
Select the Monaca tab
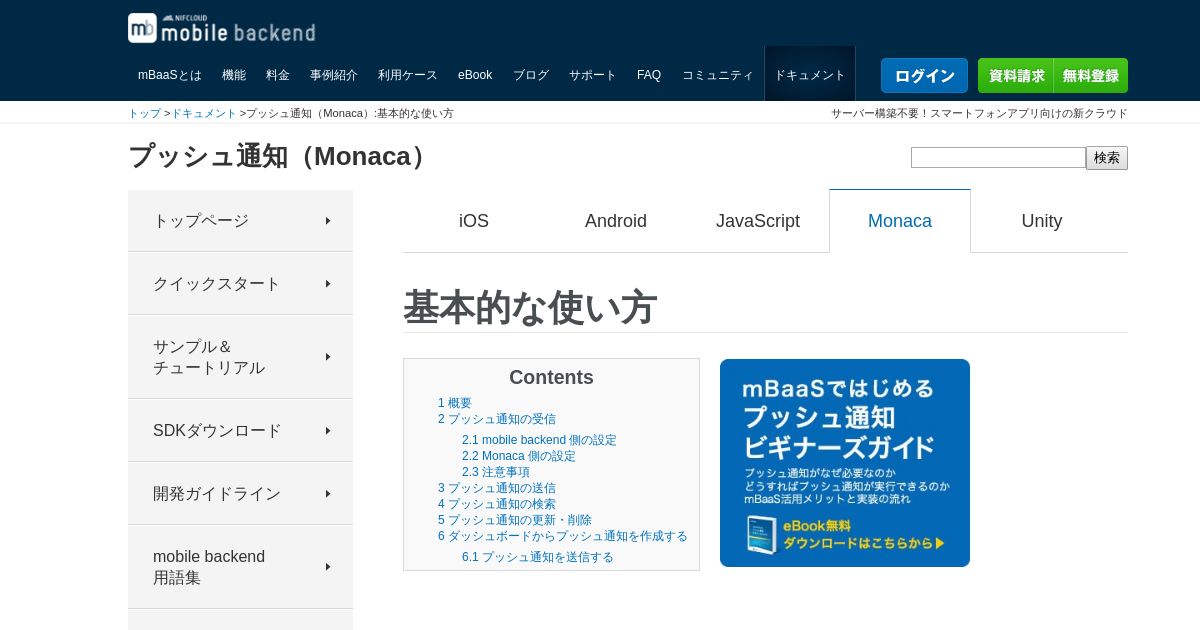(x=900, y=221)
